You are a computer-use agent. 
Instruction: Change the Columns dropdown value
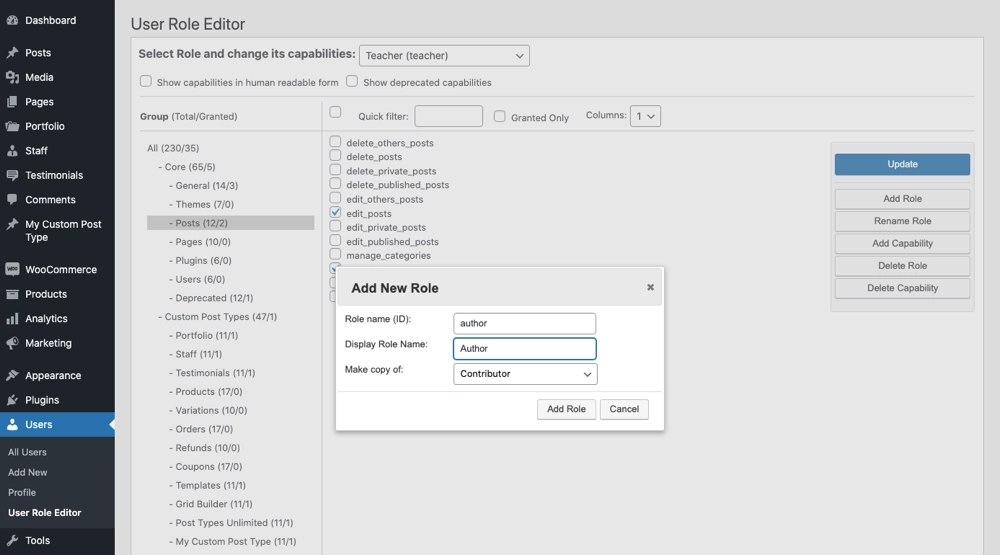point(646,116)
